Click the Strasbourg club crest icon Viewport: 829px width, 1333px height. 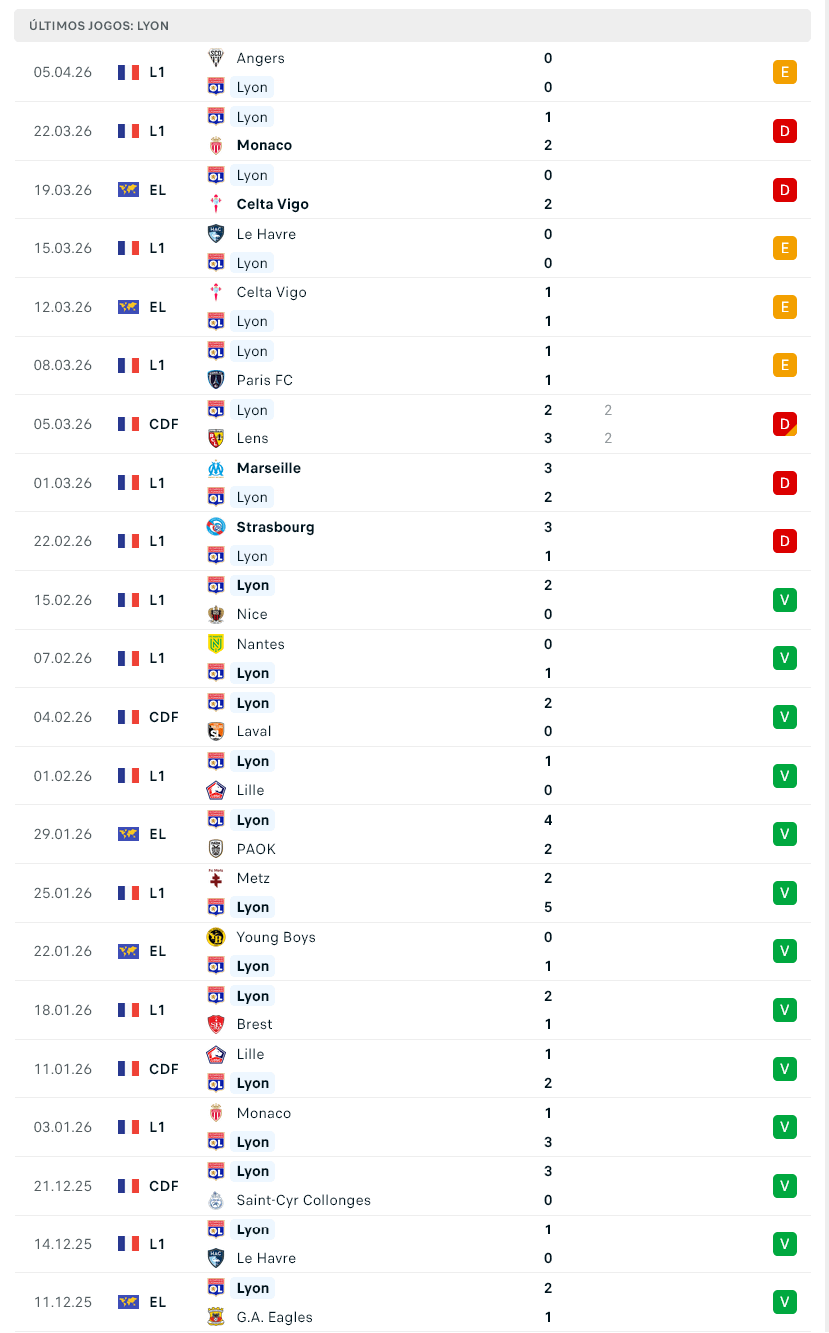215,527
